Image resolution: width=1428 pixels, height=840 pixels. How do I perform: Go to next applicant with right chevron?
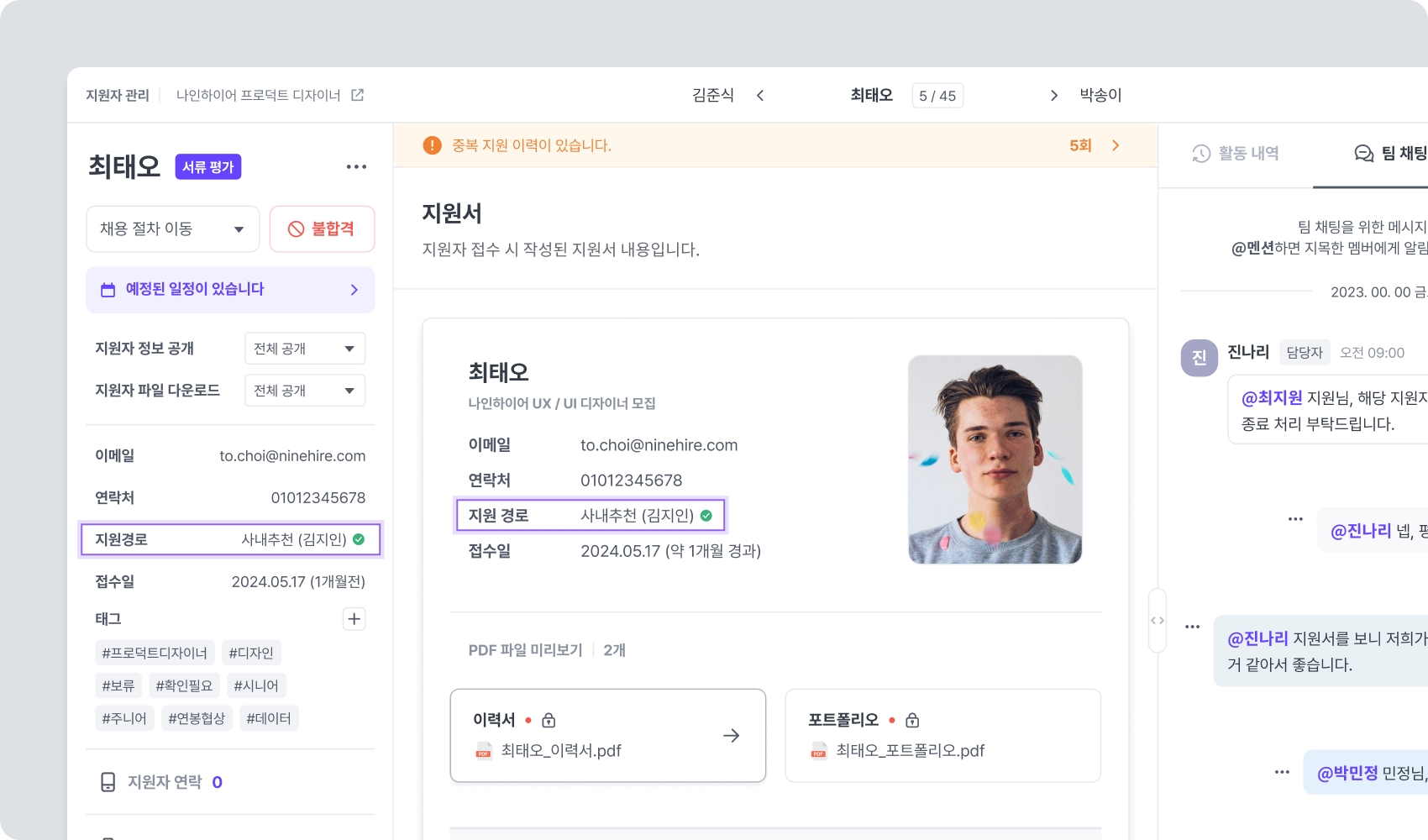(x=1053, y=96)
